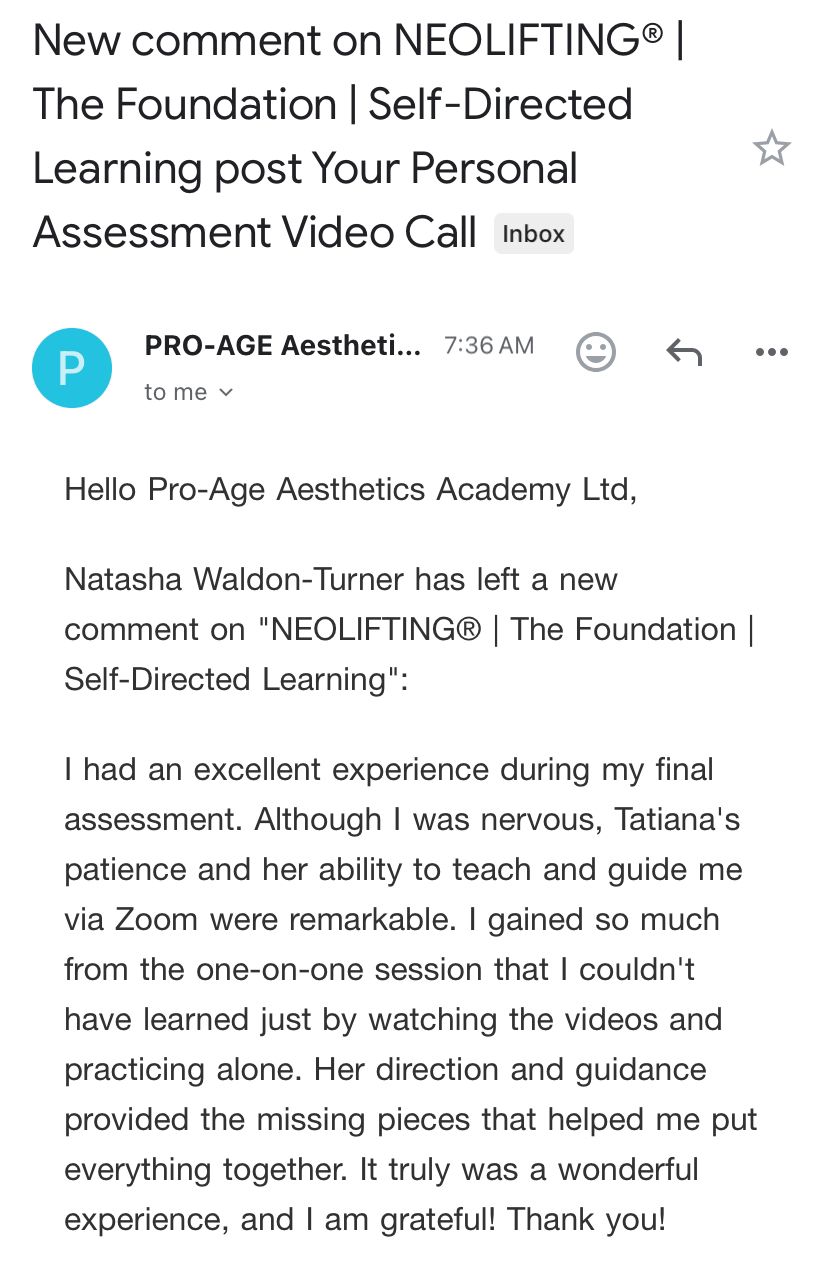Reply using the curved arrow icon
Image resolution: width=828 pixels, height=1265 pixels.
684,352
